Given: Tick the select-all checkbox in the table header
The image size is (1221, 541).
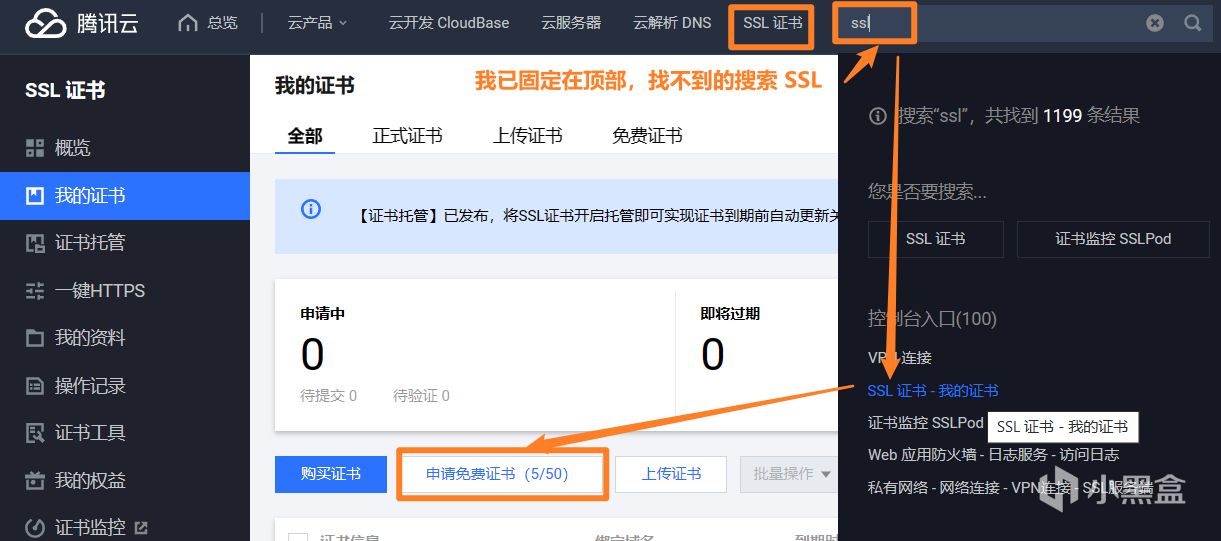Looking at the screenshot, I should (297, 537).
